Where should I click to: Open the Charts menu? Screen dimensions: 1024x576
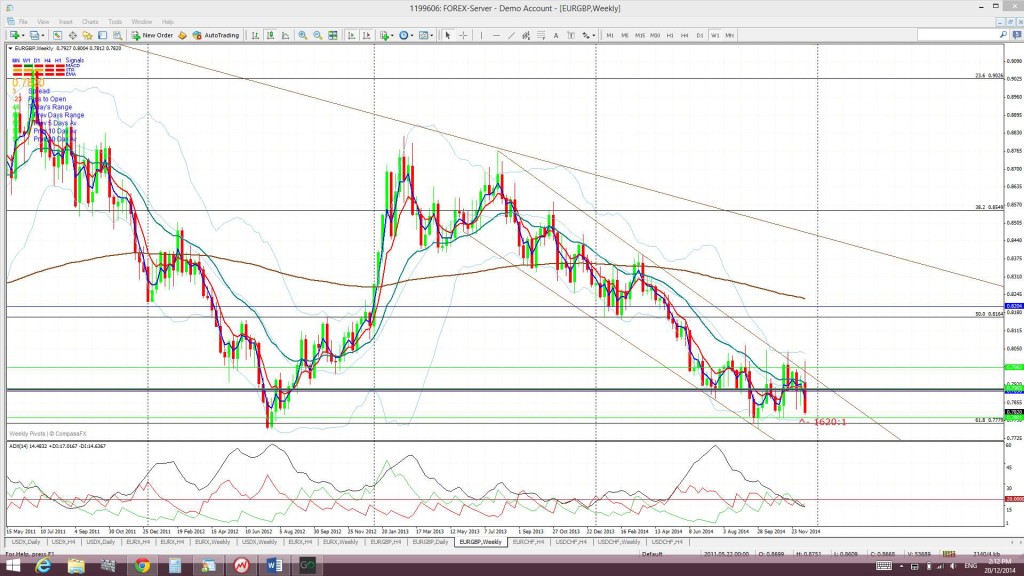(90, 22)
